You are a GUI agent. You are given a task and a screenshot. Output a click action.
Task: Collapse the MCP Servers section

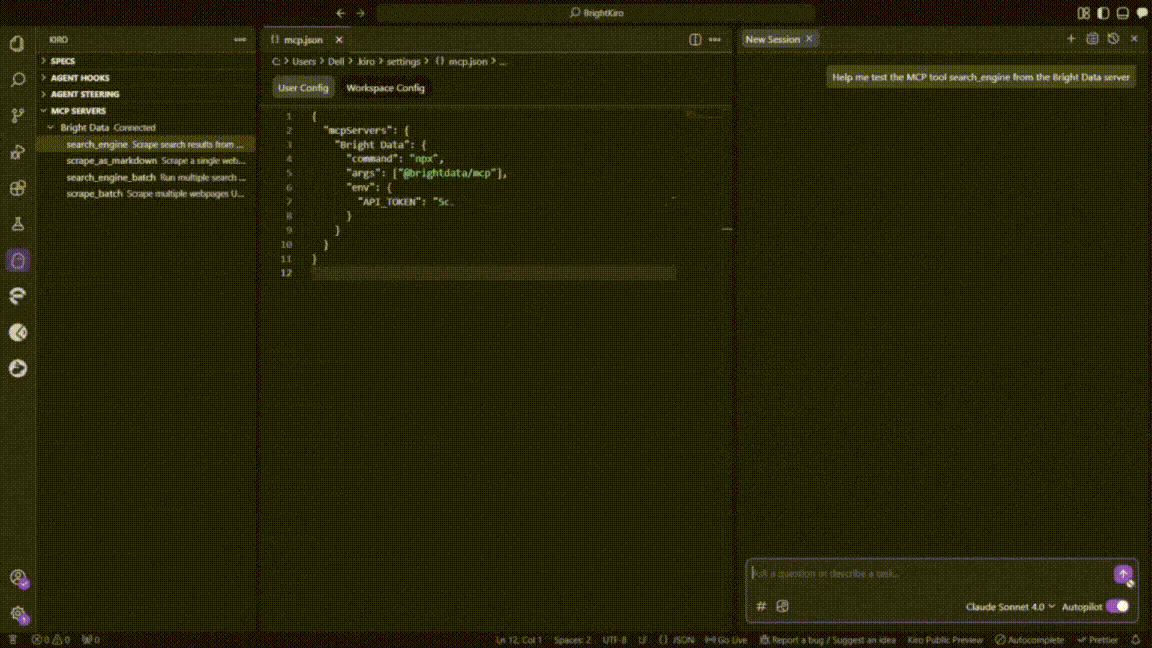(x=77, y=111)
